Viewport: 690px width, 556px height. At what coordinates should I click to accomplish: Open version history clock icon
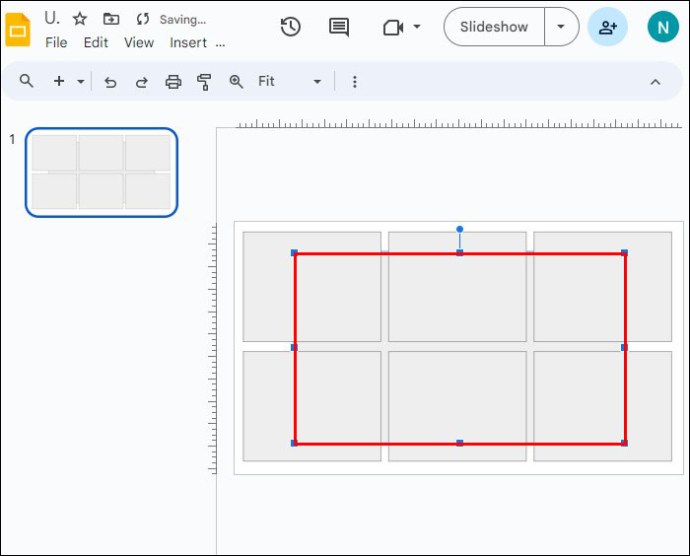pyautogui.click(x=290, y=27)
